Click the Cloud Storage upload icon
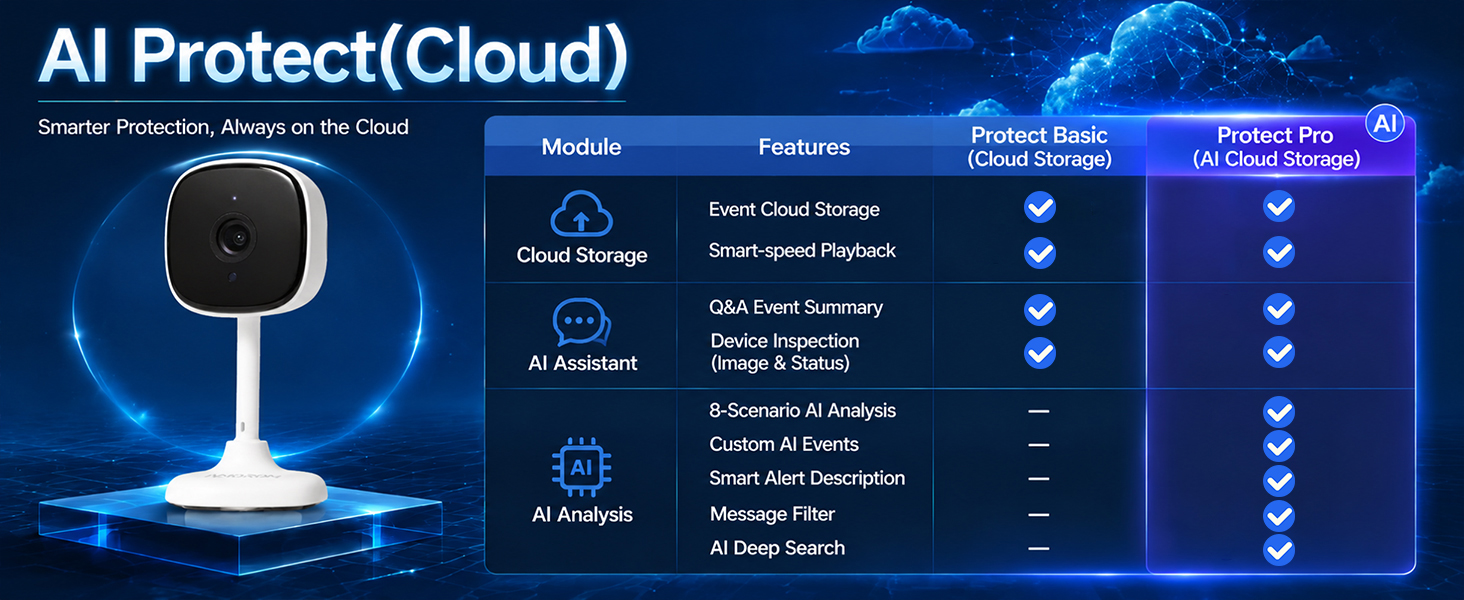This screenshot has height=600, width=1464. tap(581, 216)
